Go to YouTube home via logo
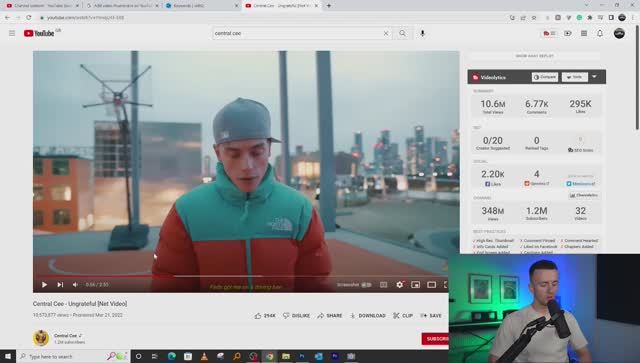Image resolution: width=640 pixels, height=363 pixels. [39, 33]
